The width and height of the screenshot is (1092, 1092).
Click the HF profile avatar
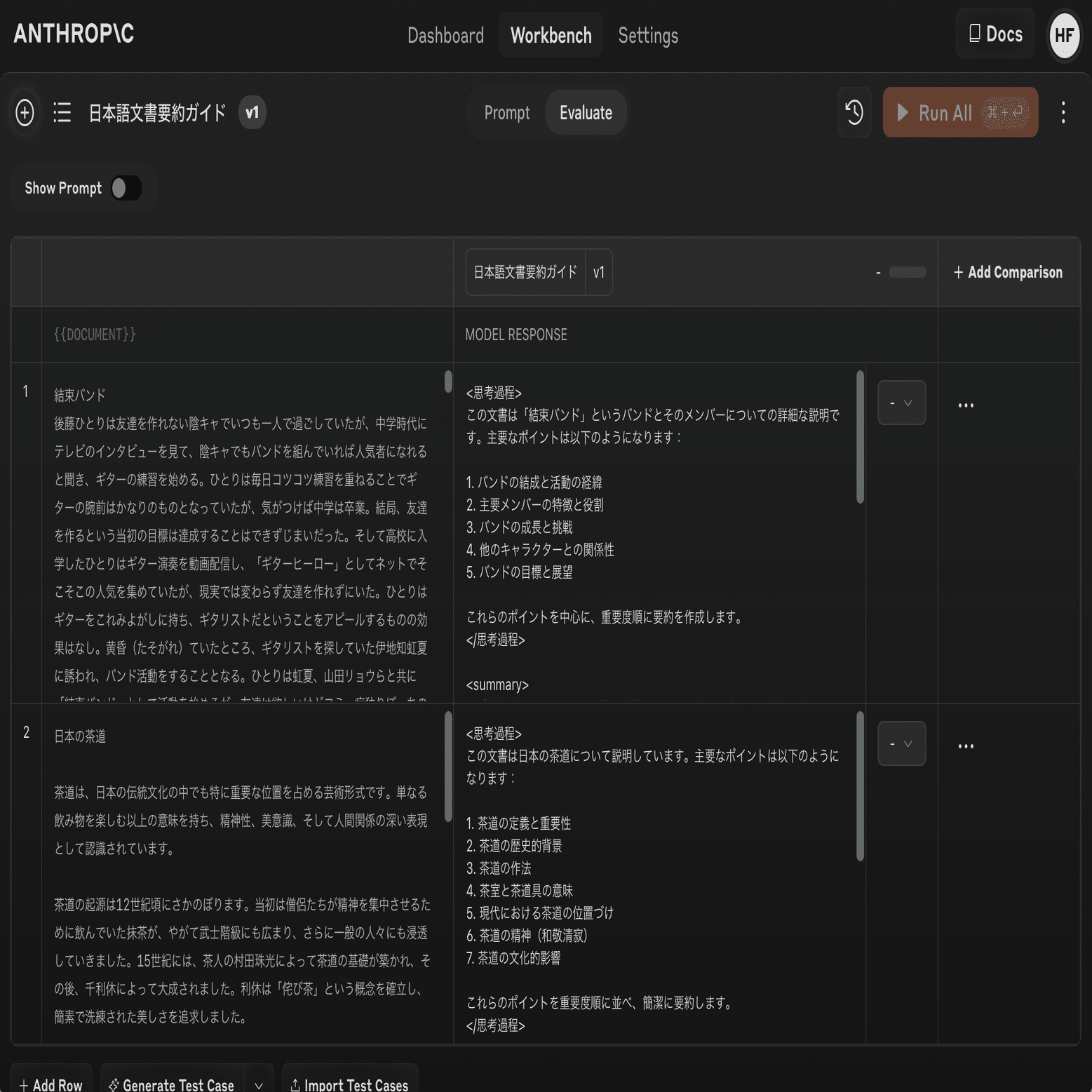coord(1064,34)
